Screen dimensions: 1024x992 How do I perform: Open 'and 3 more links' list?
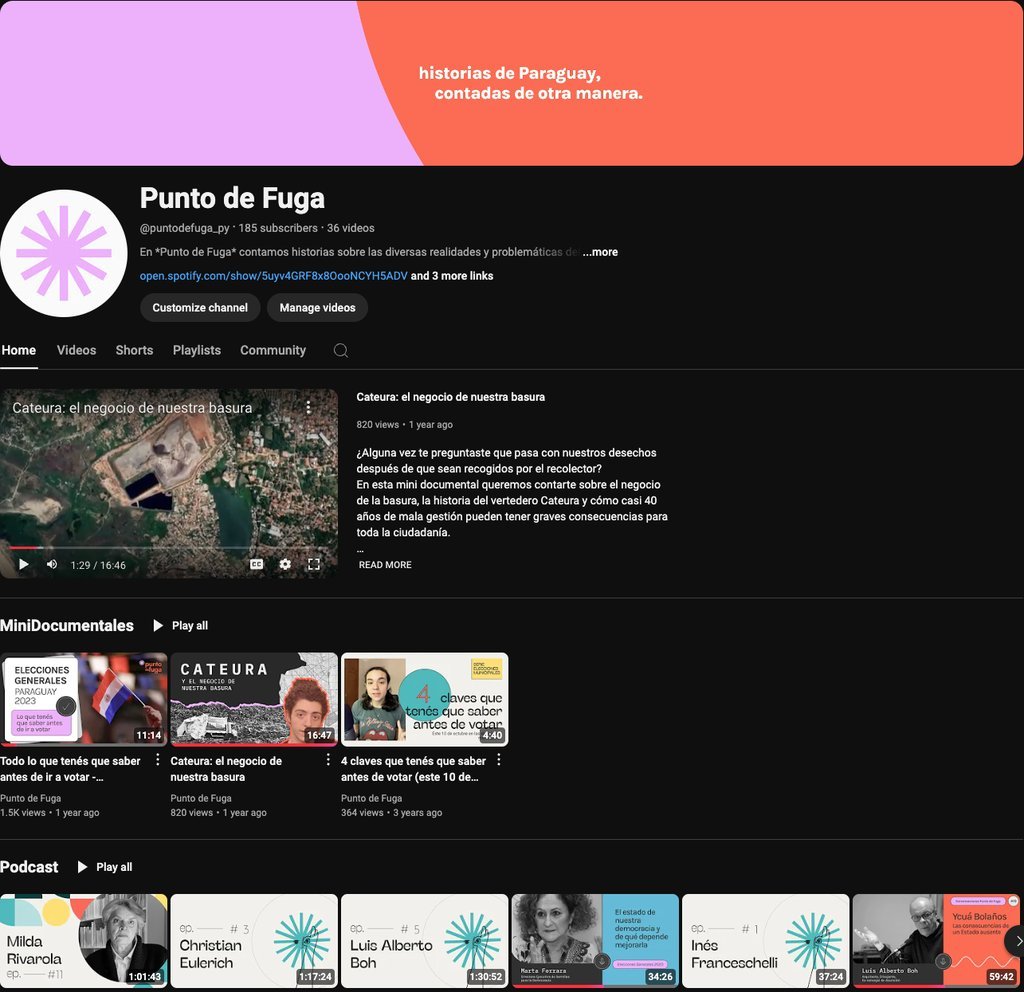452,276
